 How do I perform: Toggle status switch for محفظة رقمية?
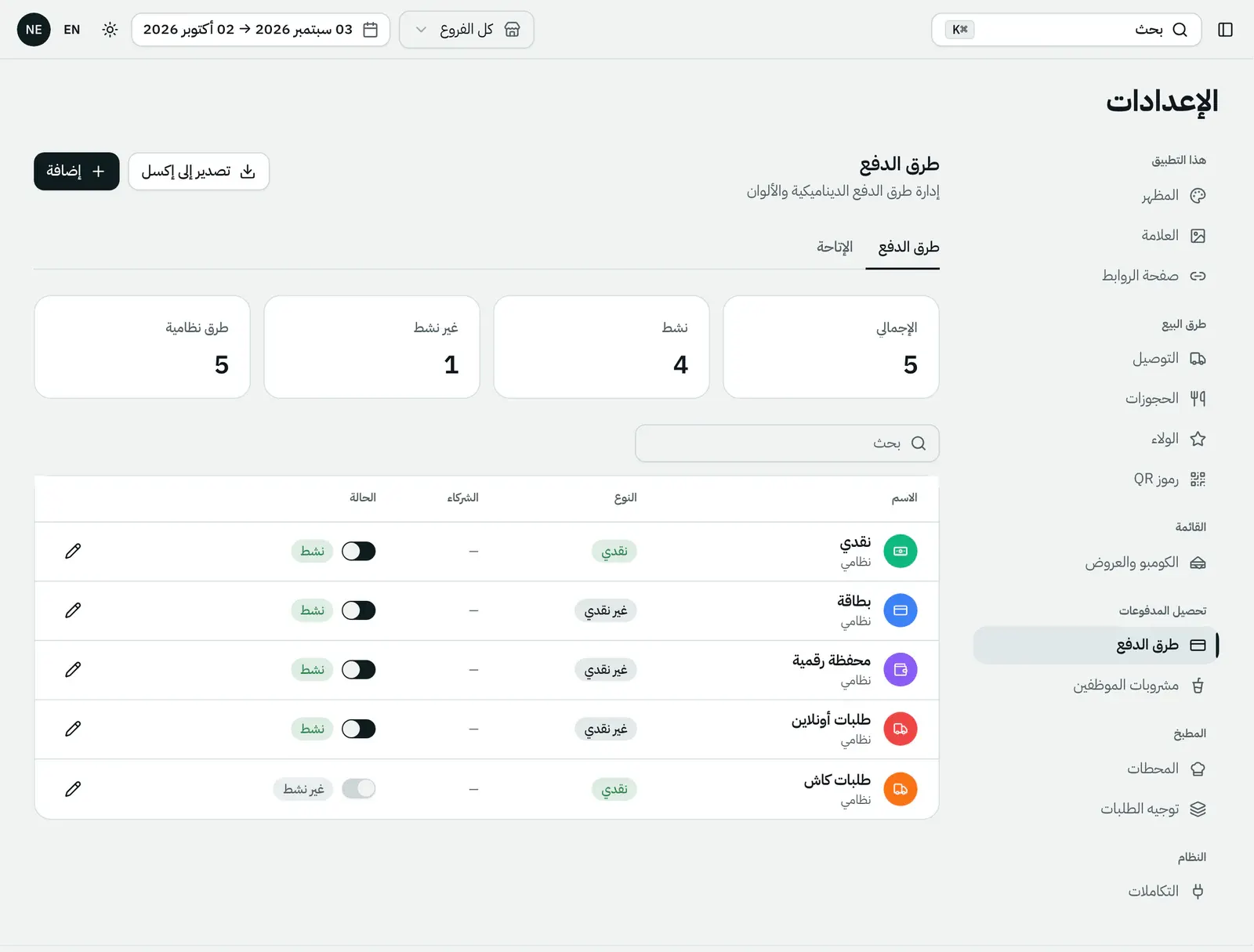tap(359, 670)
